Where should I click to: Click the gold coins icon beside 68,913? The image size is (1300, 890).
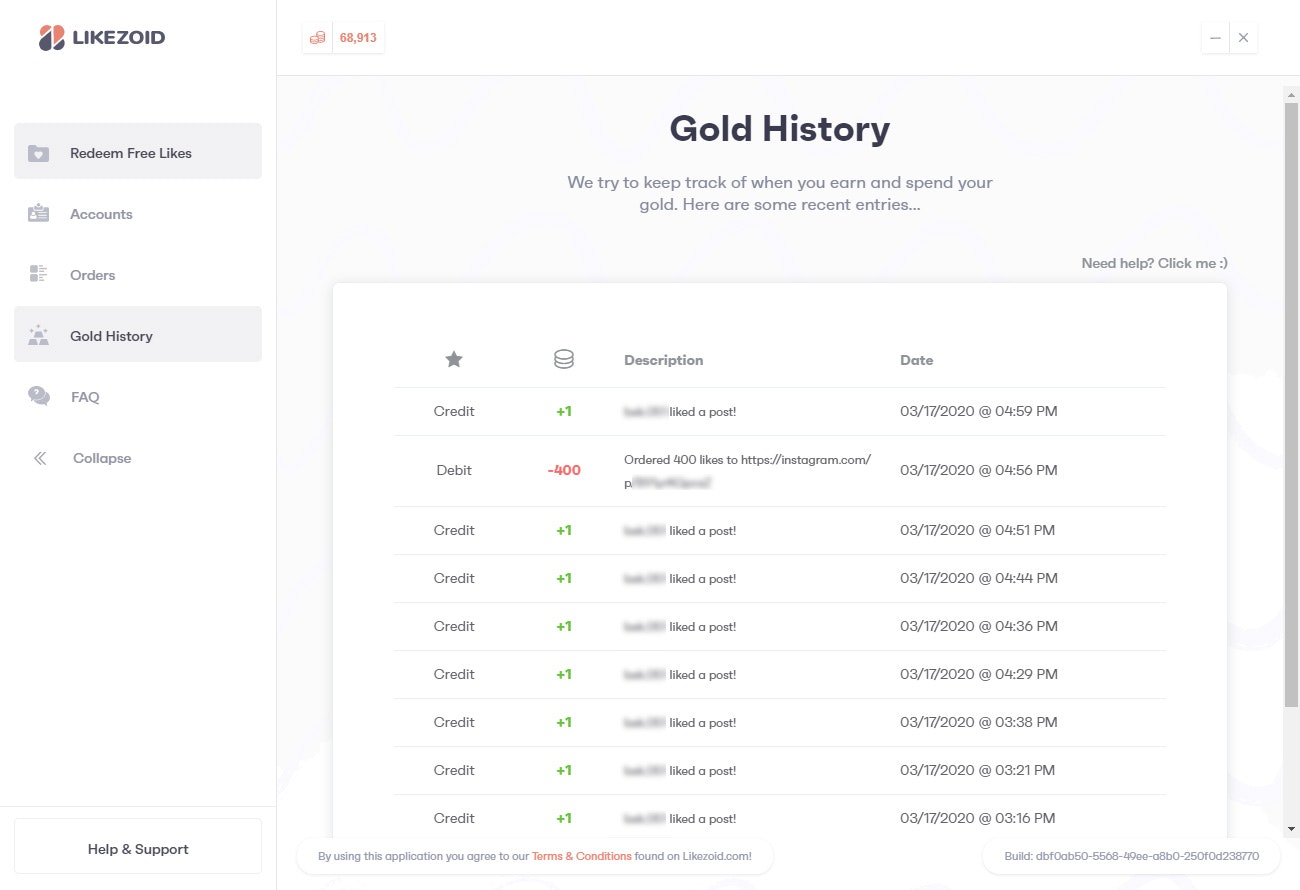point(317,38)
